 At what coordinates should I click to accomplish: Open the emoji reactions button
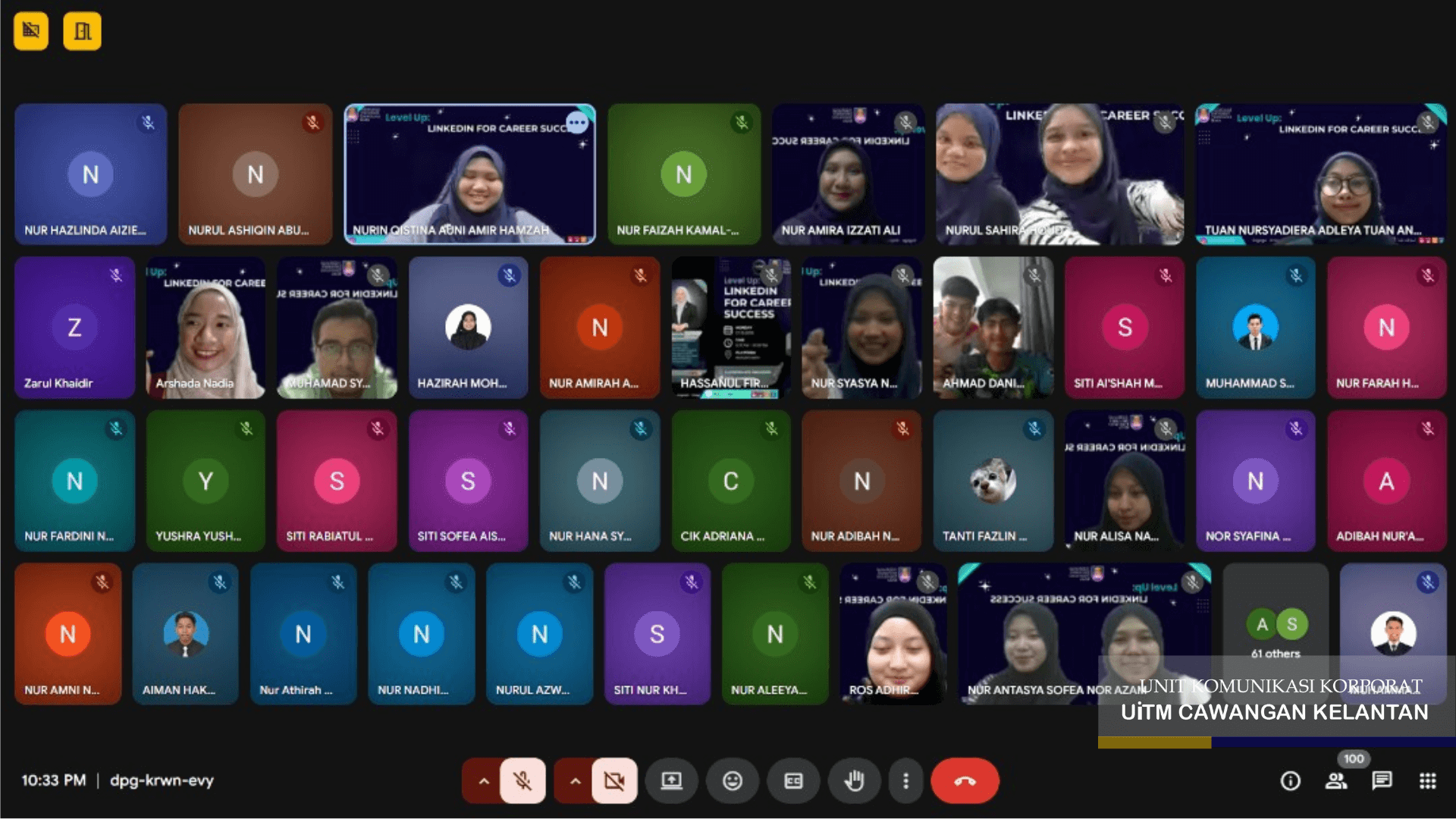[x=732, y=780]
